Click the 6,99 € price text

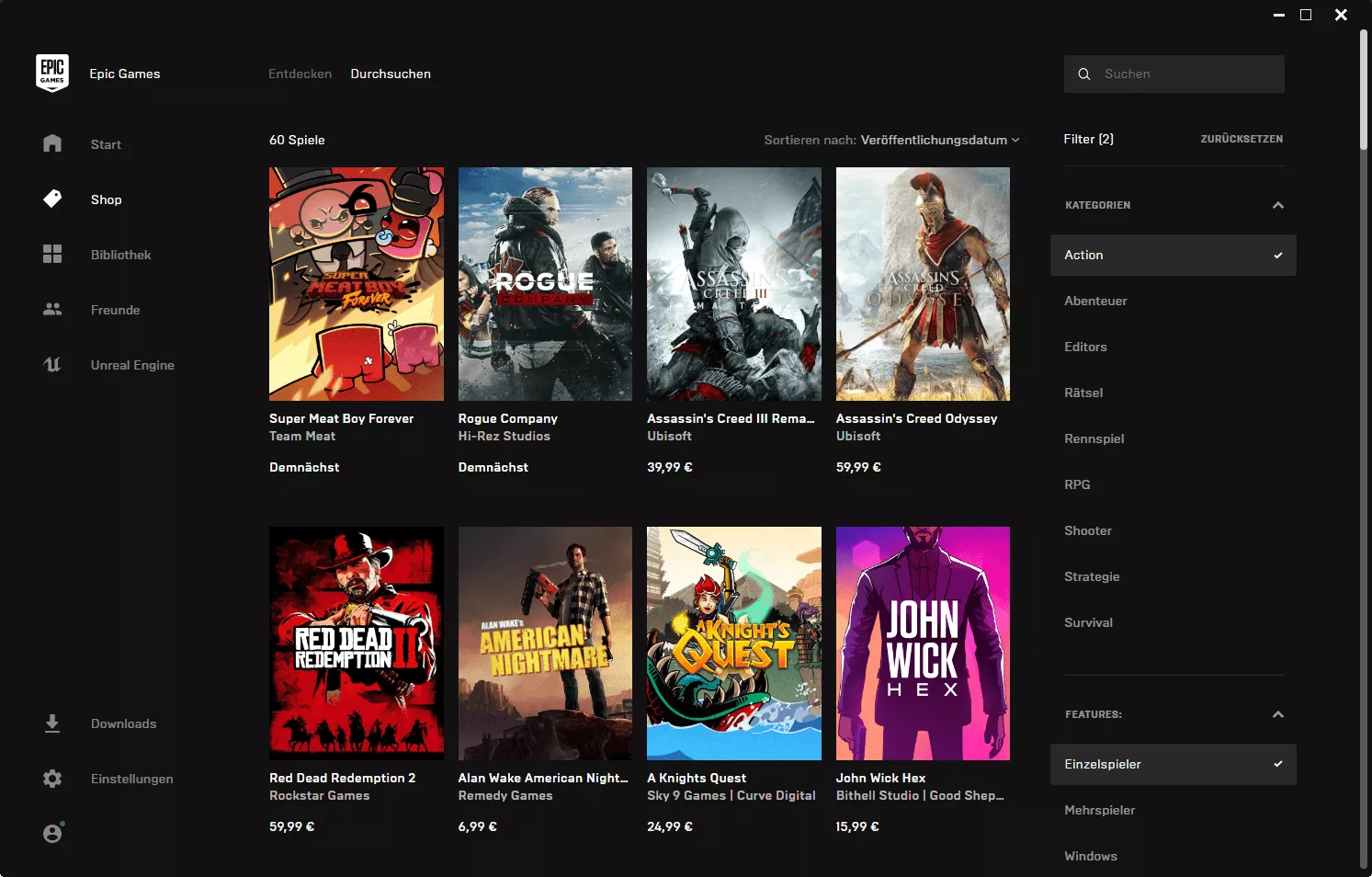[x=478, y=826]
